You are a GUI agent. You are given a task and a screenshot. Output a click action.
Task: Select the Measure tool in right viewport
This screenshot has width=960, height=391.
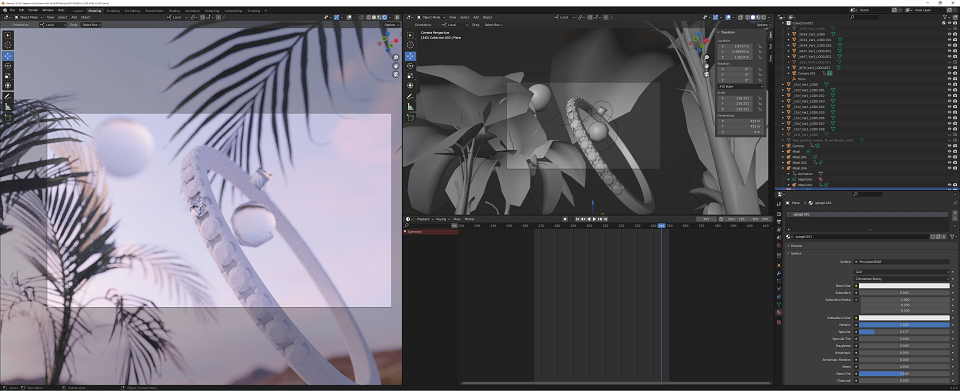click(x=410, y=106)
